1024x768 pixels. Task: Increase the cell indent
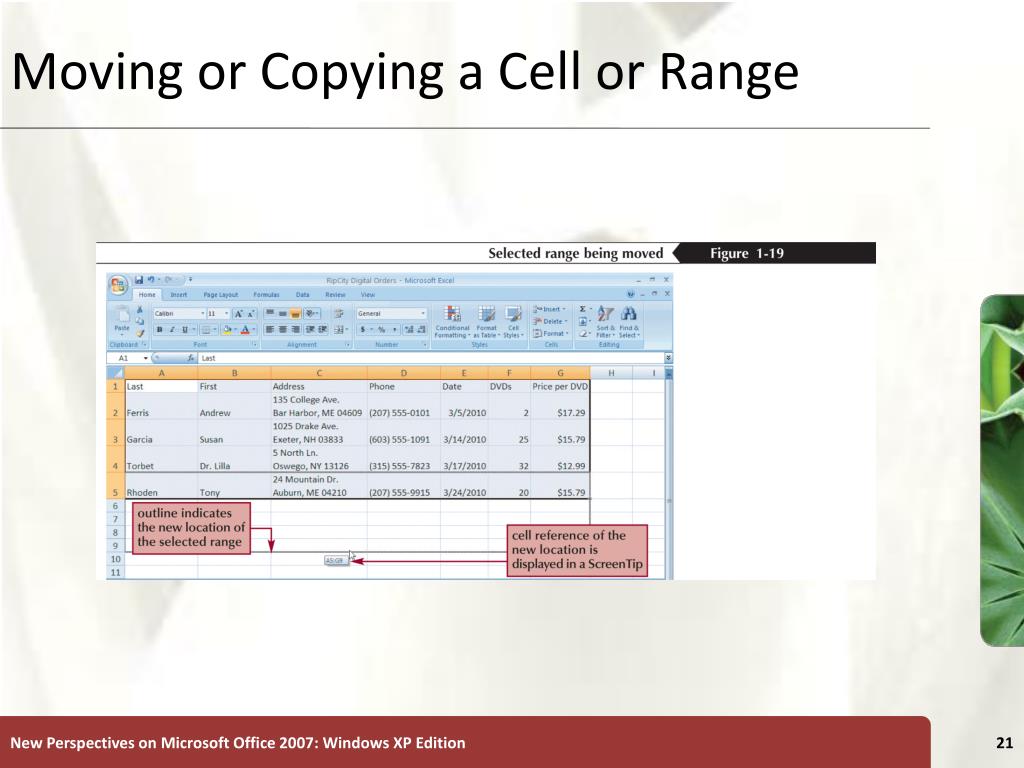point(322,330)
